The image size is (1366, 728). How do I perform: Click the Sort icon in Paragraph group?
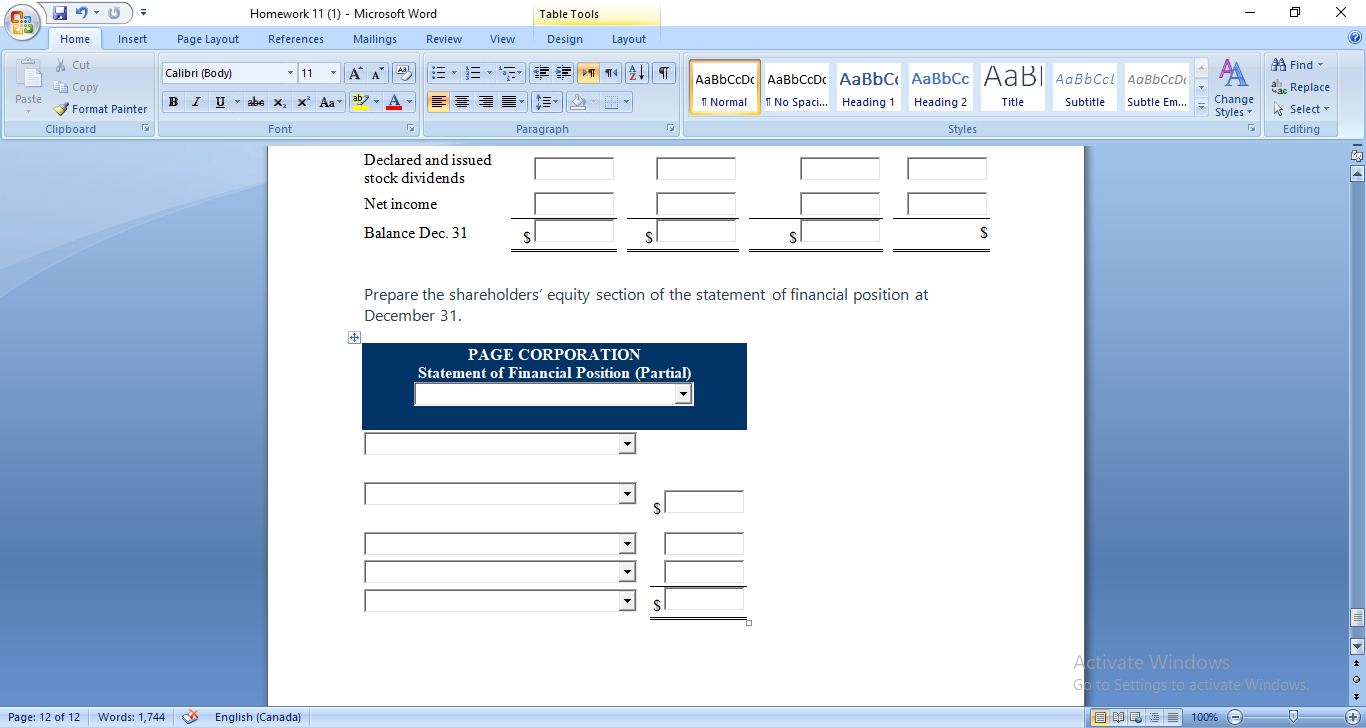point(637,72)
